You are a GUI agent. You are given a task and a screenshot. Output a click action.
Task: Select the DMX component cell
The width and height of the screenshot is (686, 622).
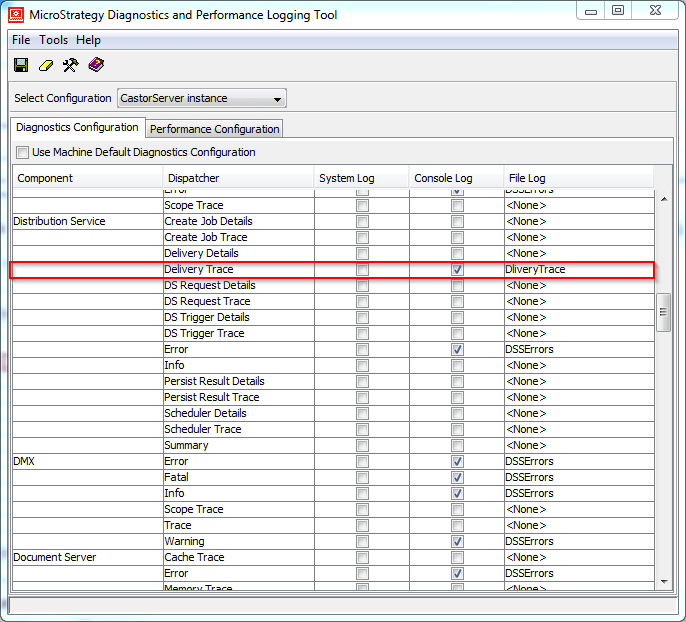click(x=88, y=461)
